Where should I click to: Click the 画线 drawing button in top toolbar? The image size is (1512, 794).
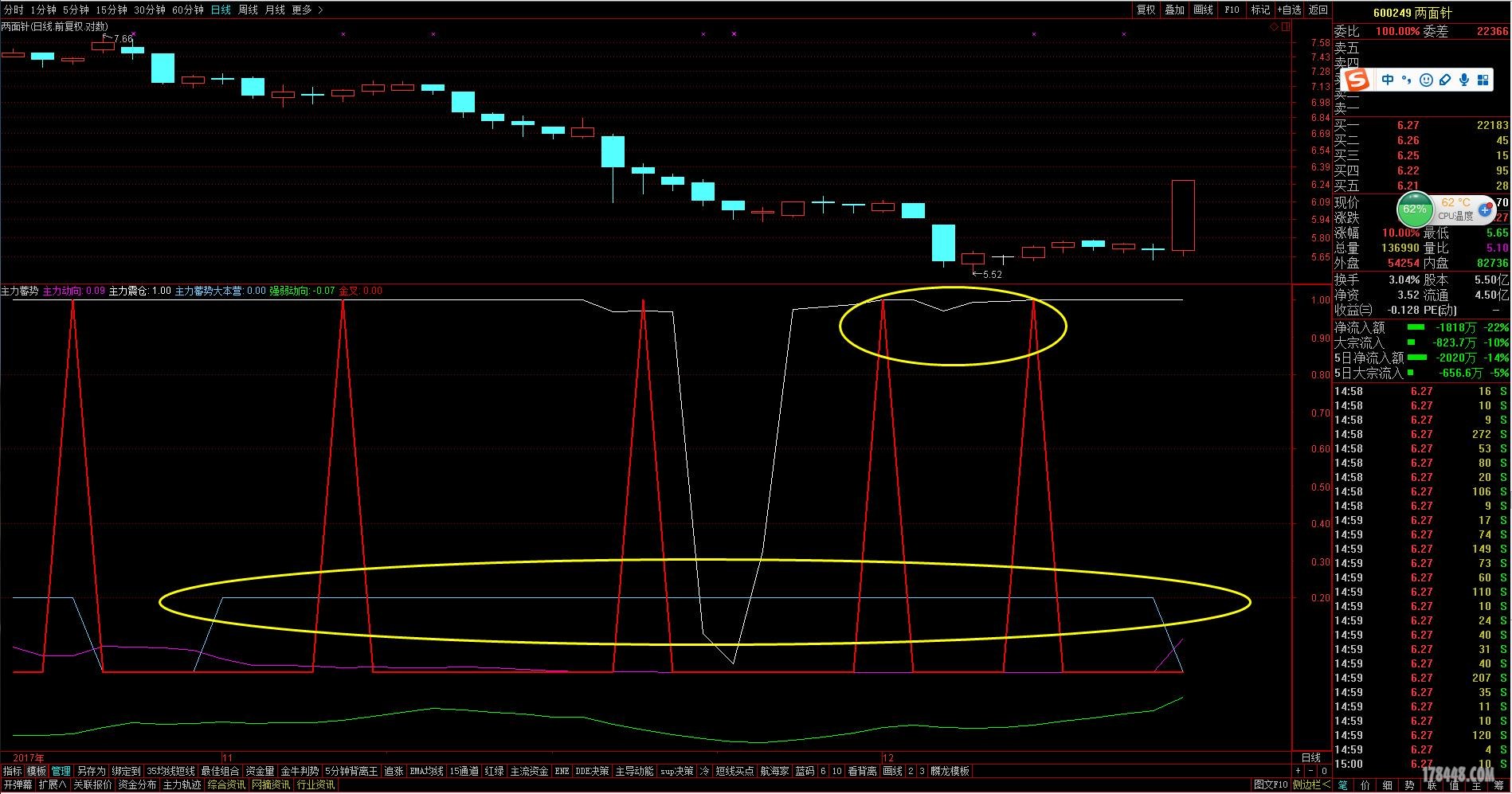[x=1203, y=10]
